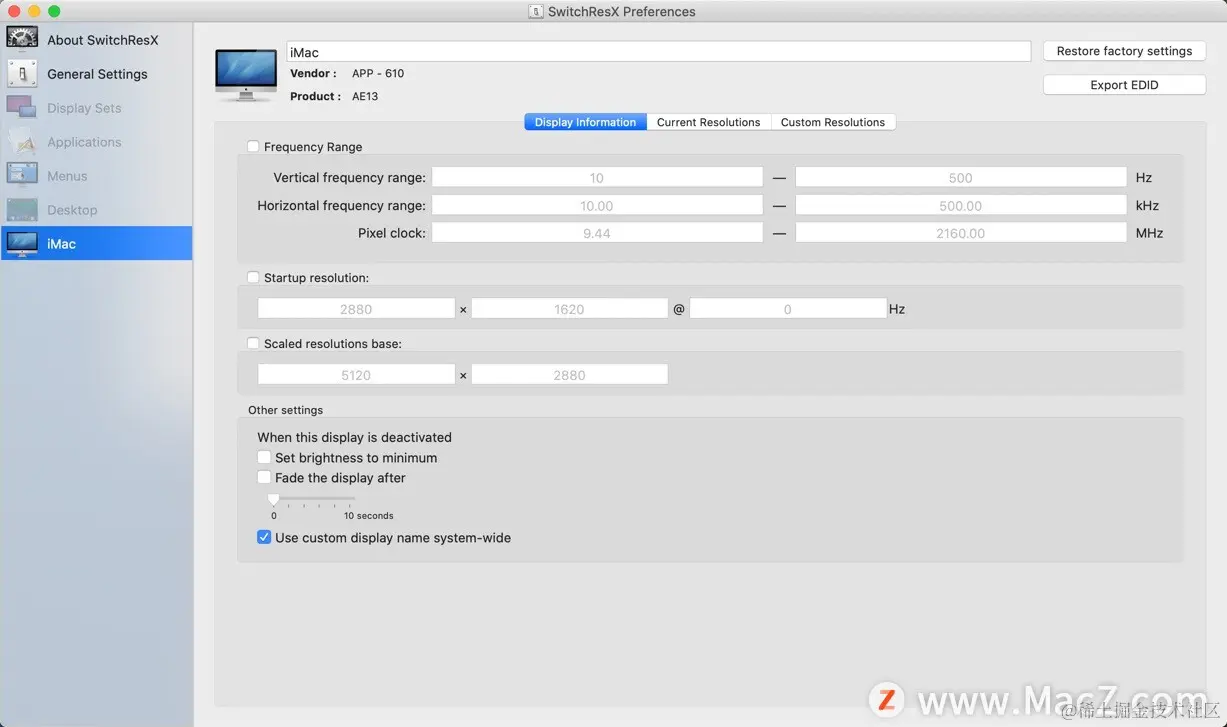
Task: Click the vertical frequency maximum field (500)
Action: click(x=961, y=177)
